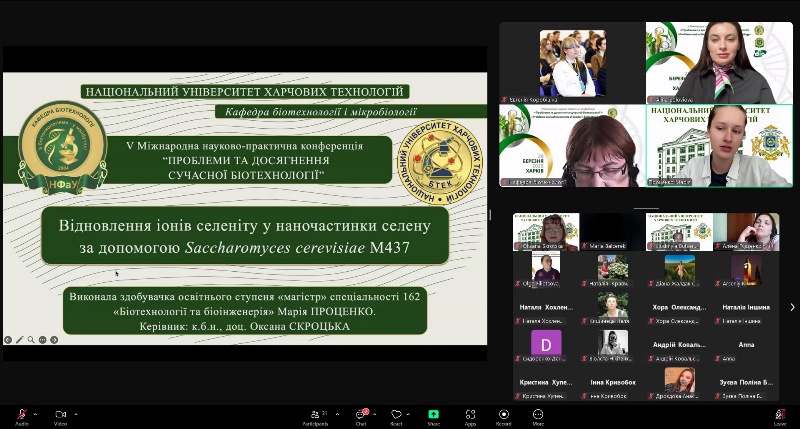Select participant with Big Ben avatar
The height and width of the screenshot is (429, 800).
click(746, 270)
